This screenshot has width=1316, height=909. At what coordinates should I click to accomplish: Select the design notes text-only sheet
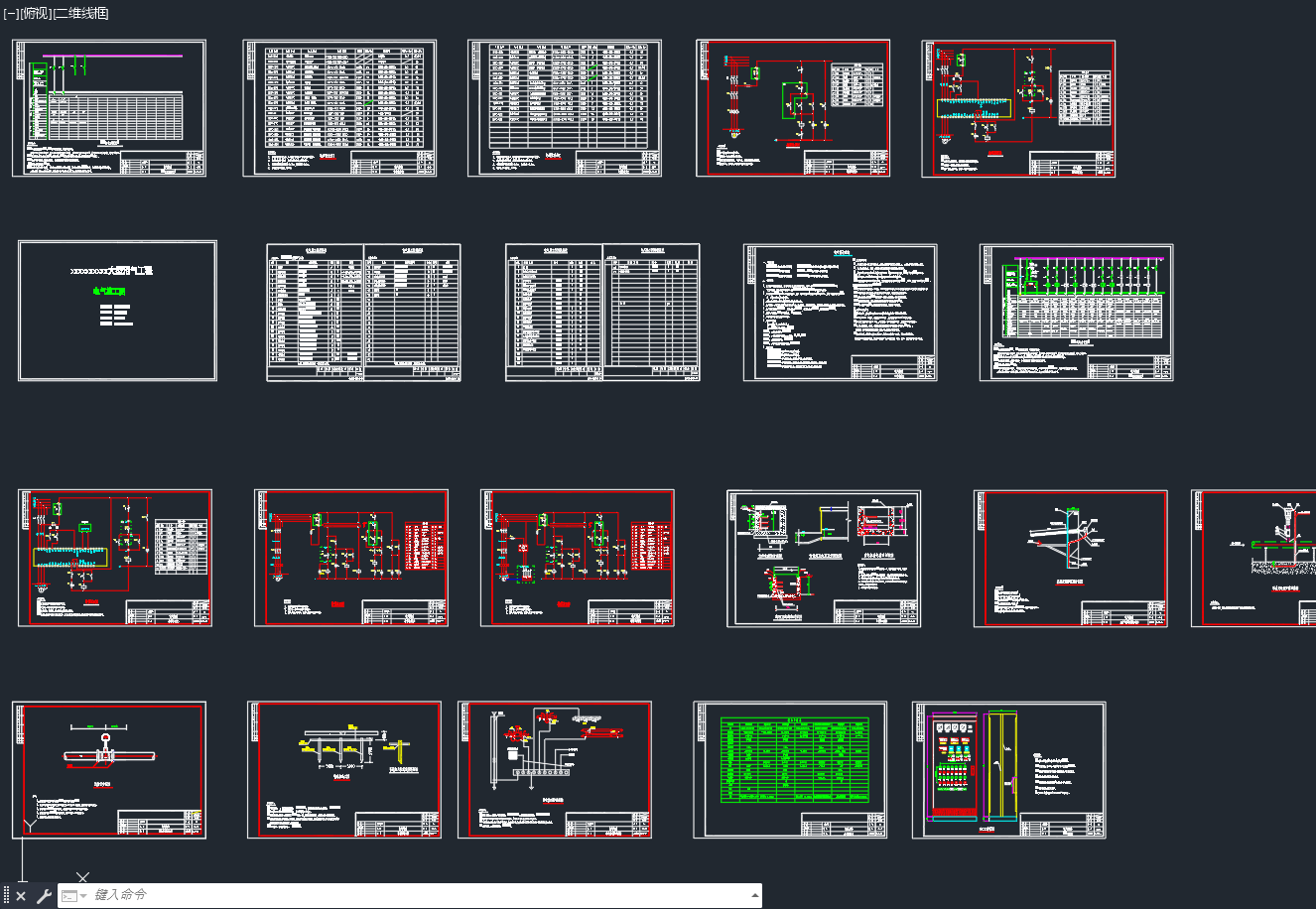[841, 313]
